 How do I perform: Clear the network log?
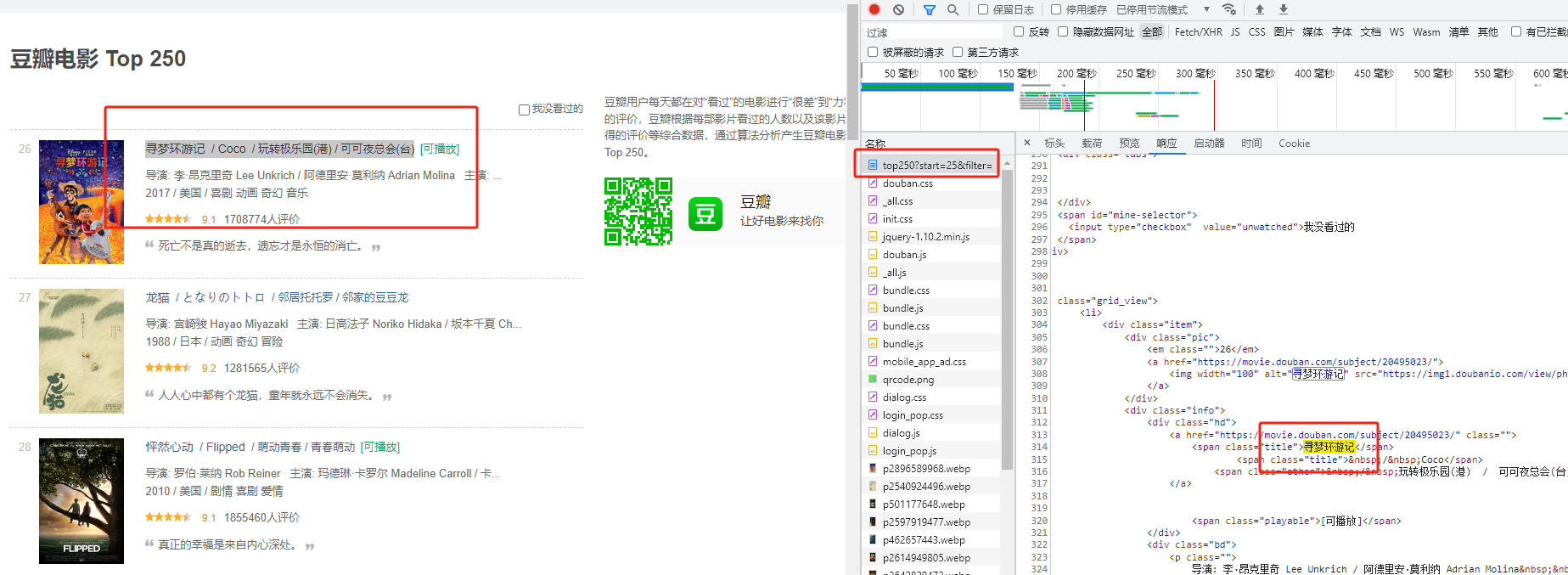pyautogui.click(x=898, y=10)
